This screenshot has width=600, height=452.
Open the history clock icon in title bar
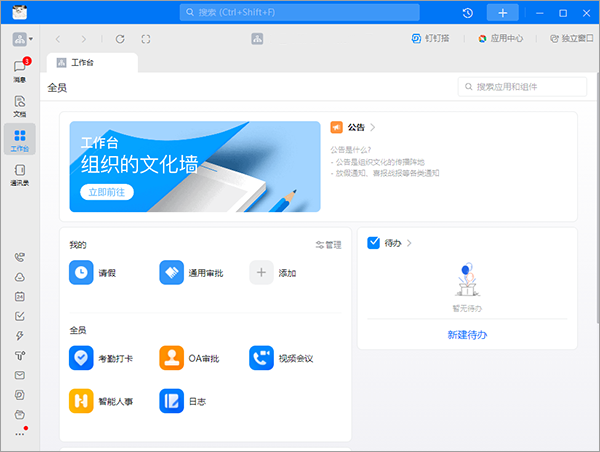click(468, 13)
